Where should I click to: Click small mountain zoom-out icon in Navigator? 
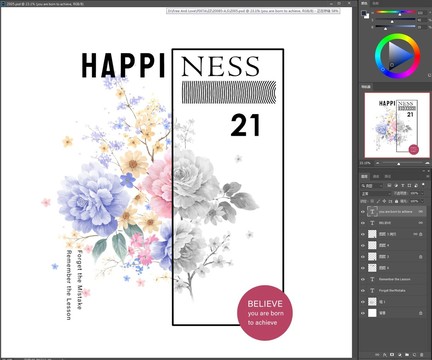tap(378, 163)
